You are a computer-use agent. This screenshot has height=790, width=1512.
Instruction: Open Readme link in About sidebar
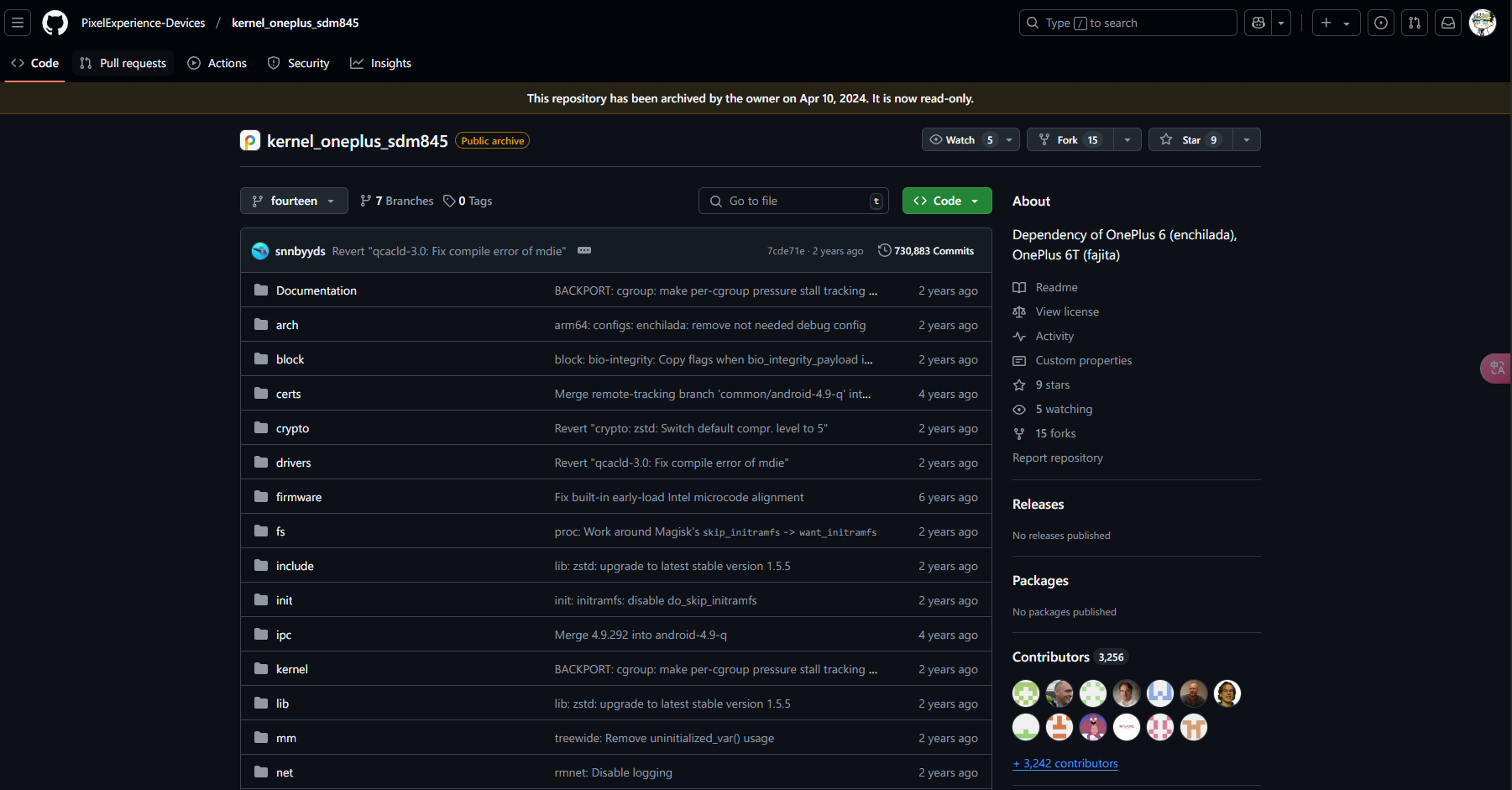[1045, 287]
